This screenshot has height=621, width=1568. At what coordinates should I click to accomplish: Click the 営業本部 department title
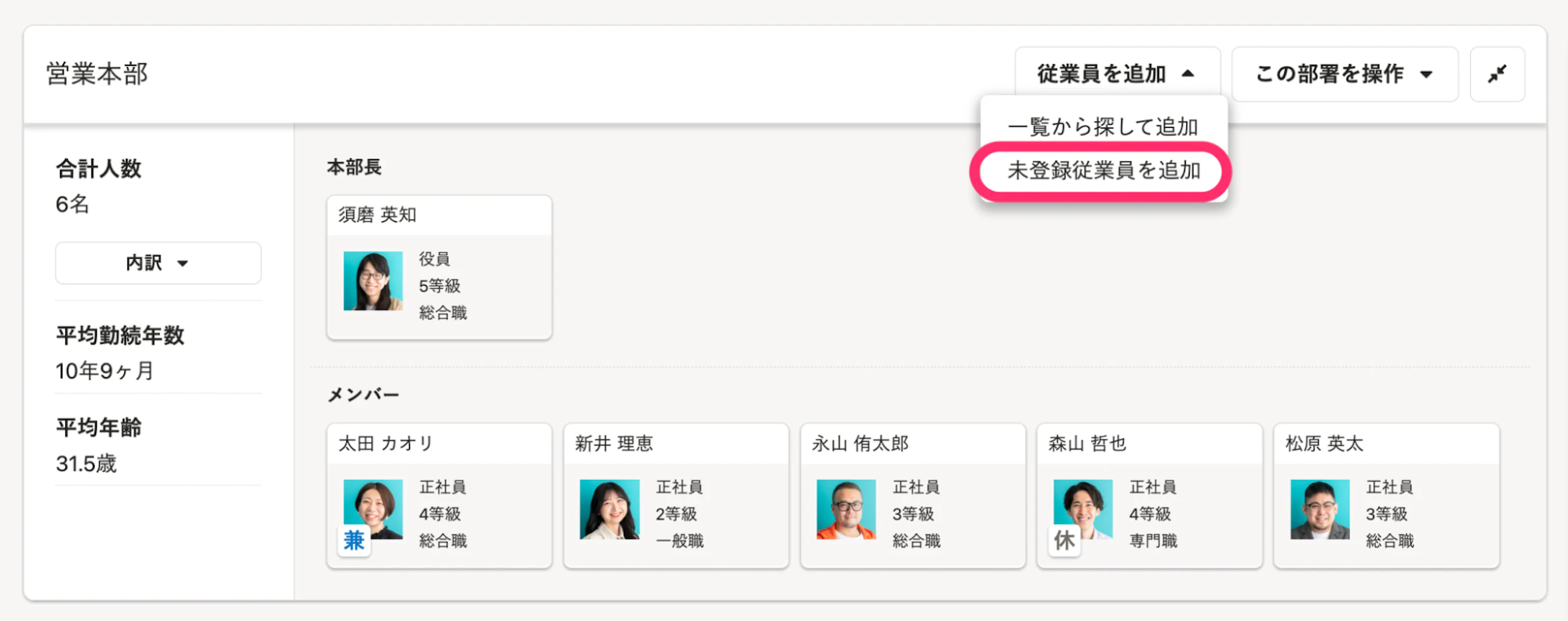point(97,73)
